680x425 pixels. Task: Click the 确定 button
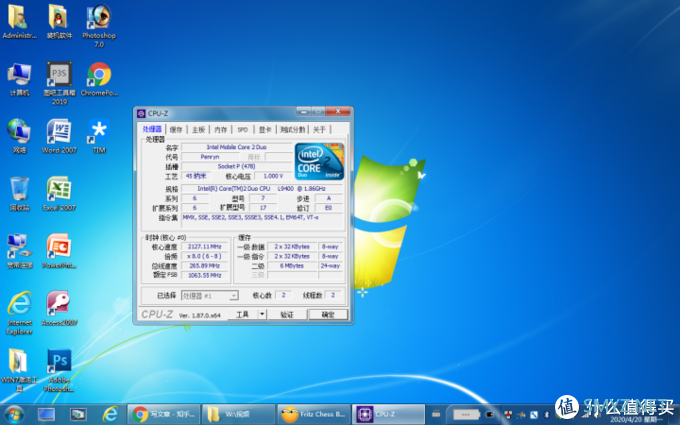click(328, 314)
